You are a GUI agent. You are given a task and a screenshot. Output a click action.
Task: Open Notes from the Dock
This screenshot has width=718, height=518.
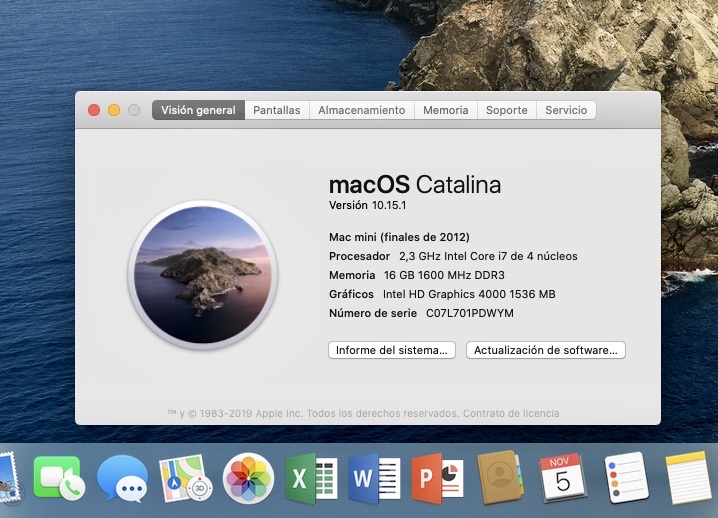(688, 477)
